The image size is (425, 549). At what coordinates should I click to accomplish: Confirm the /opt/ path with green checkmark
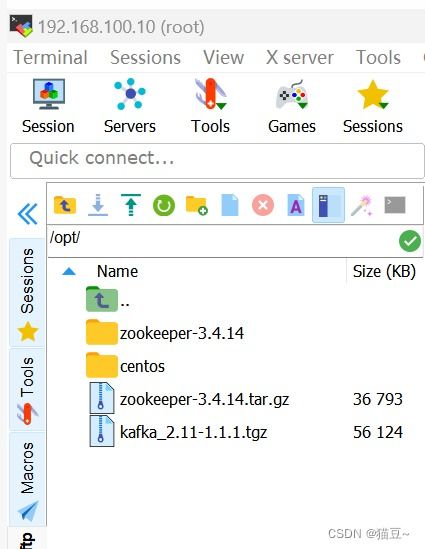pos(410,241)
